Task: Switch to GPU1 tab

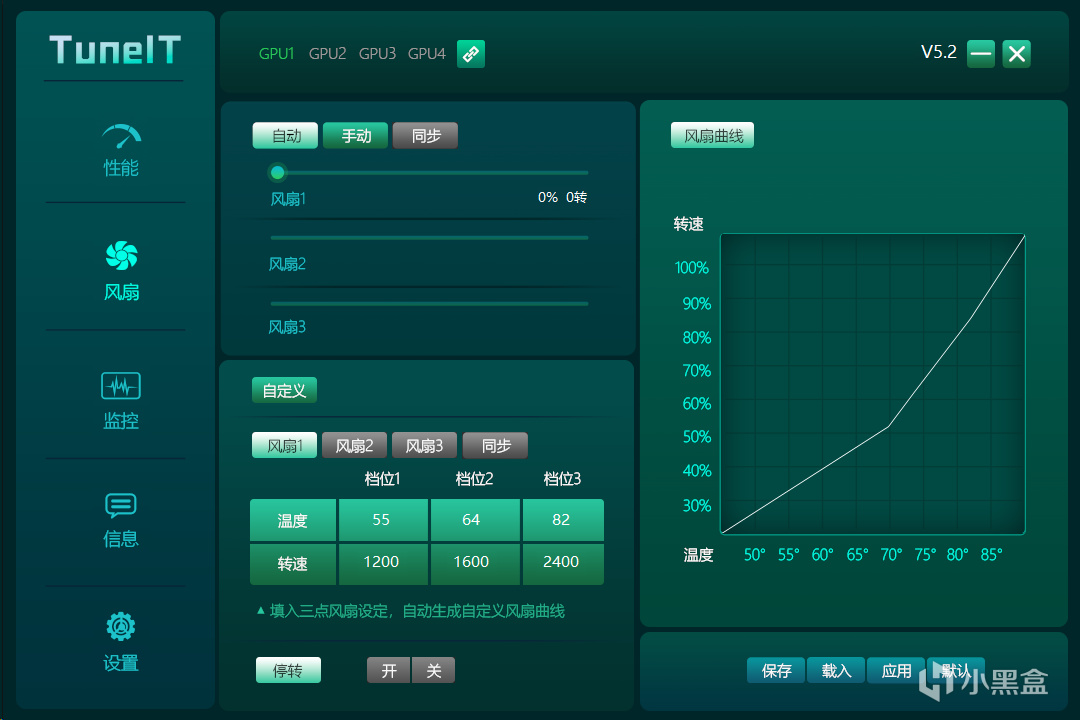Action: [276, 54]
